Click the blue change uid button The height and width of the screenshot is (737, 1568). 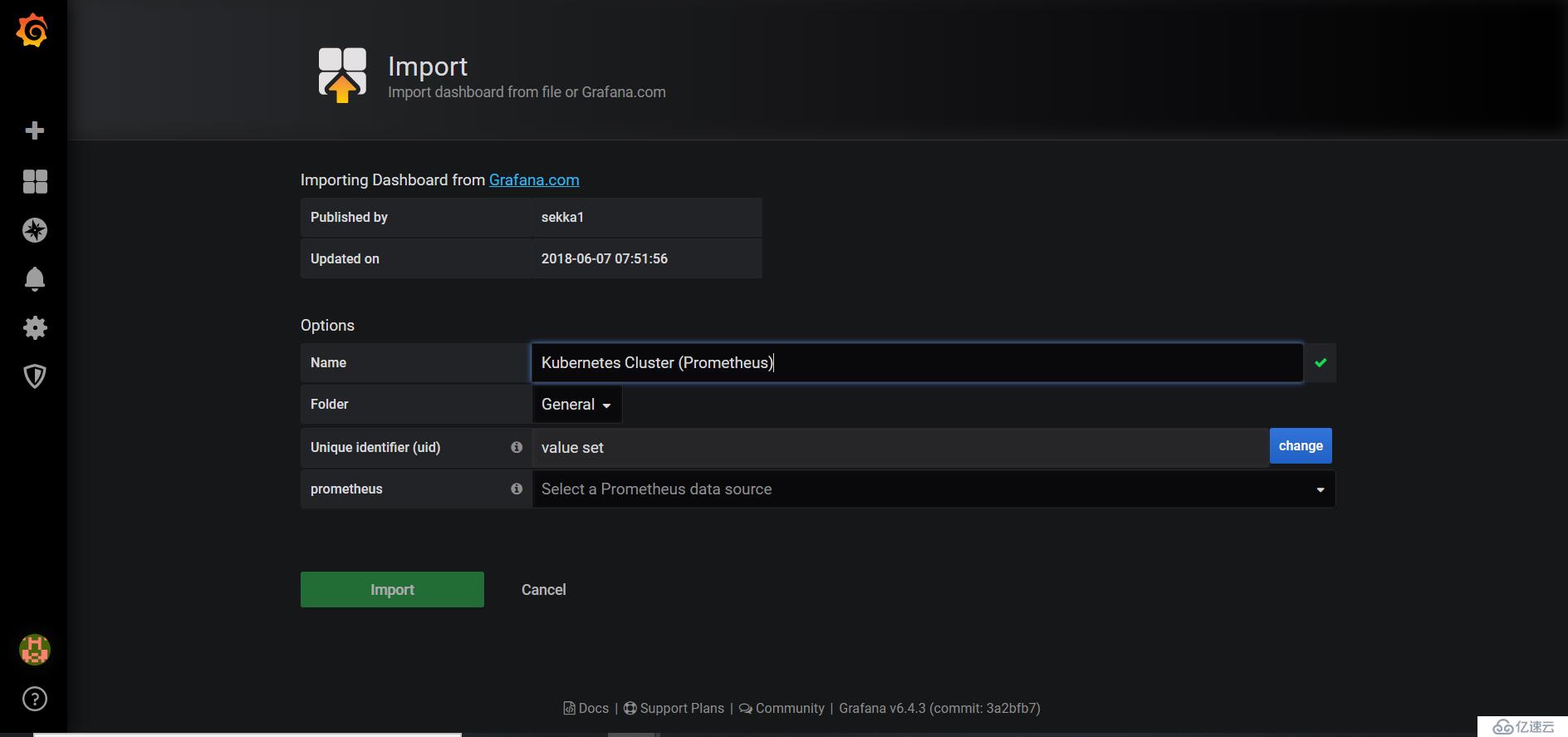click(x=1301, y=445)
